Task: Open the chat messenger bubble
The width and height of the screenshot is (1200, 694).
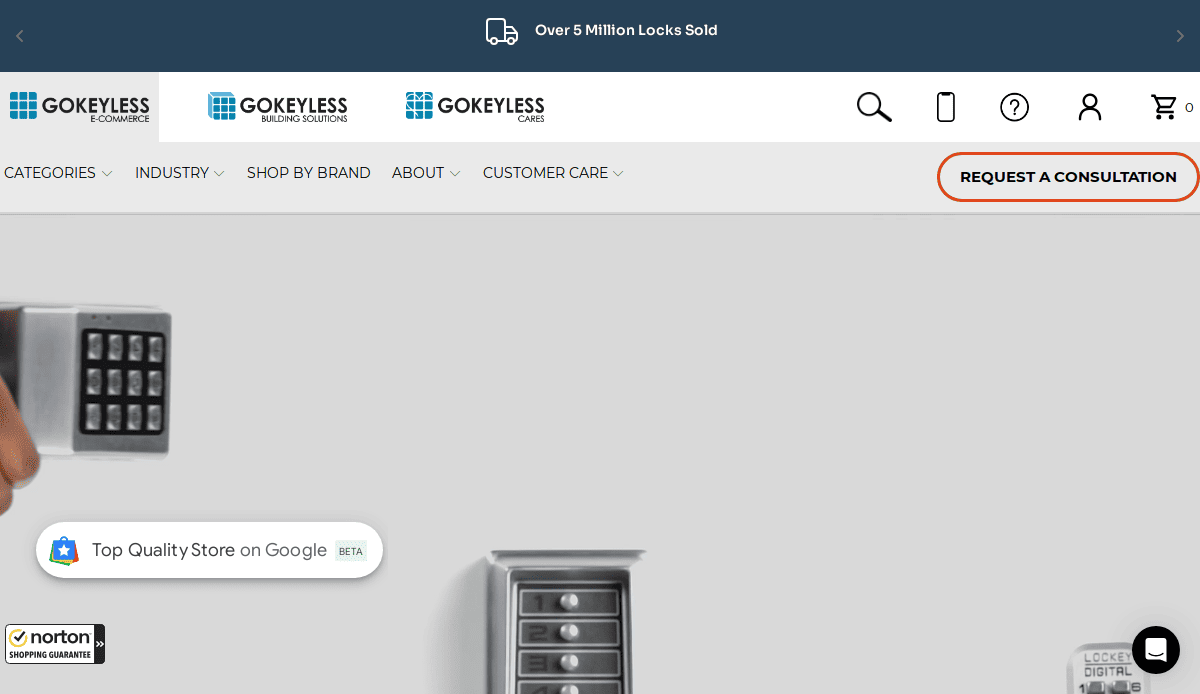Action: [1155, 650]
